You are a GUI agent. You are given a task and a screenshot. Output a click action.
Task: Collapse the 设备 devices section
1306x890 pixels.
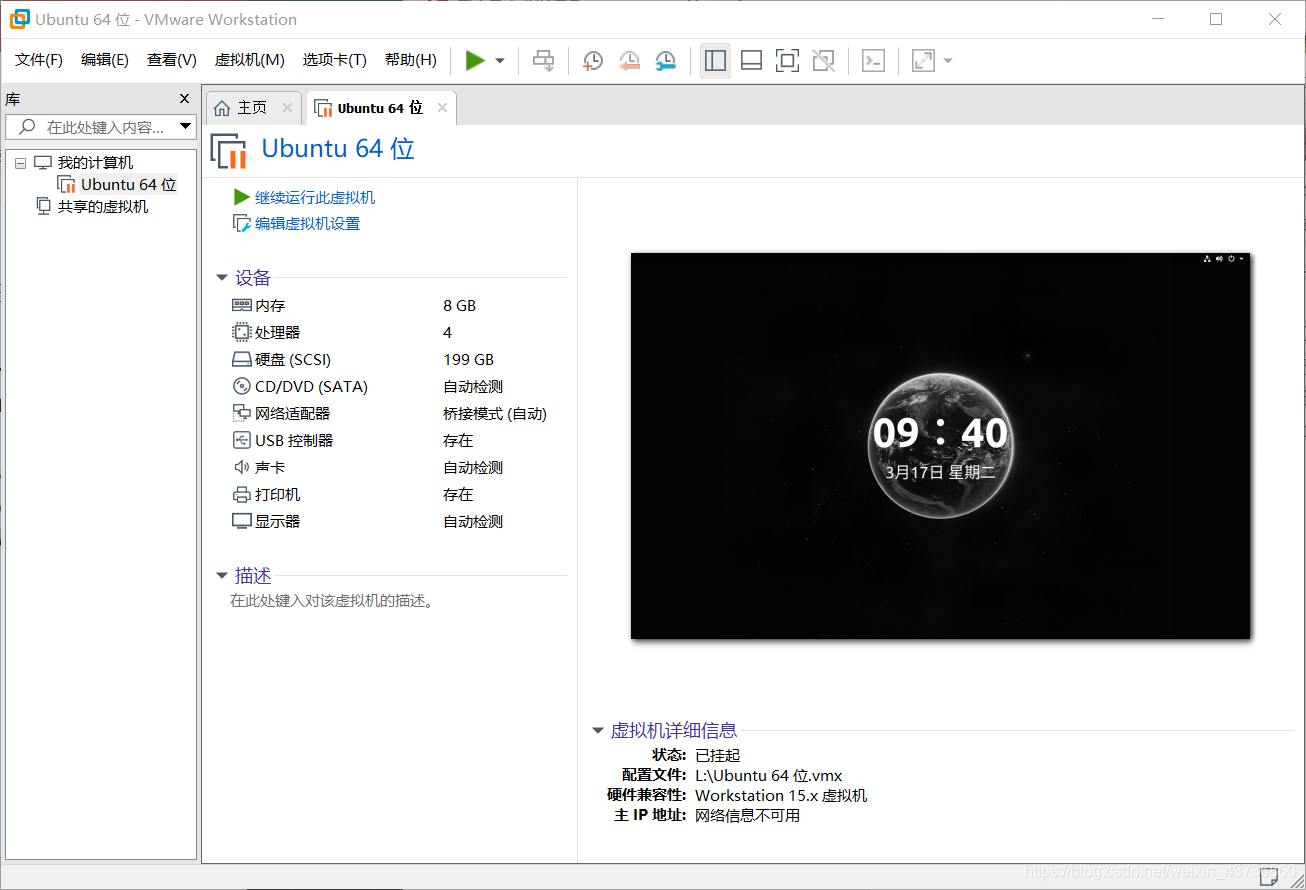coord(222,277)
